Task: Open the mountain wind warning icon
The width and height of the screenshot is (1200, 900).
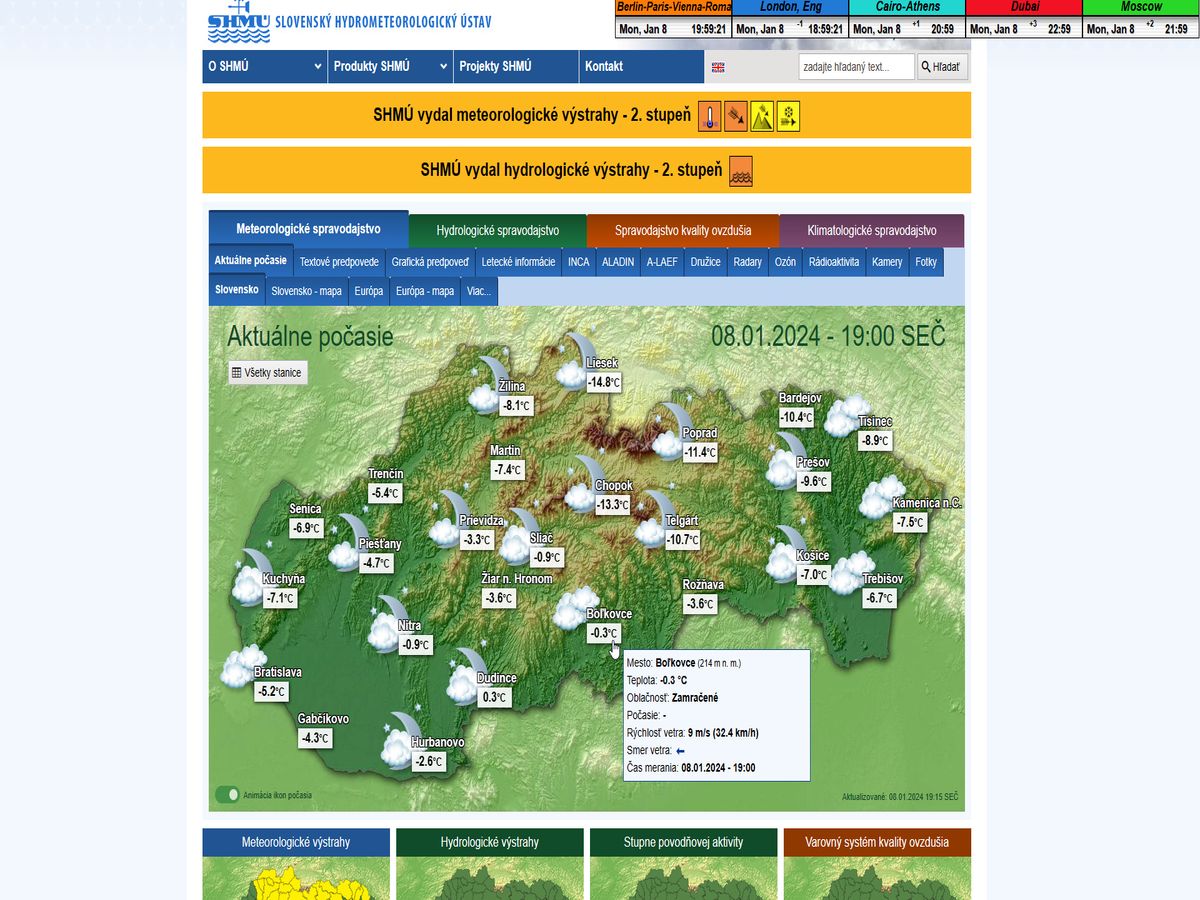Action: (x=762, y=116)
